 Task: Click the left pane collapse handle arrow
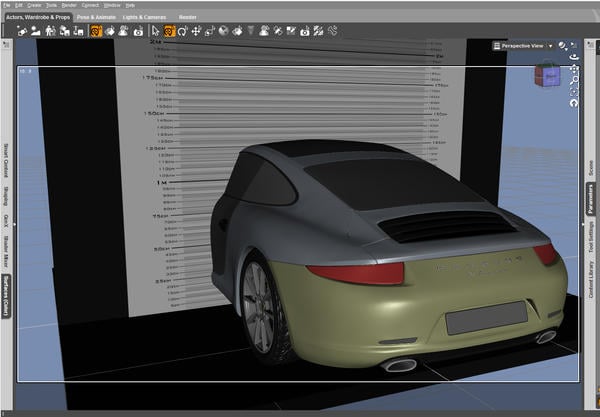[15, 225]
